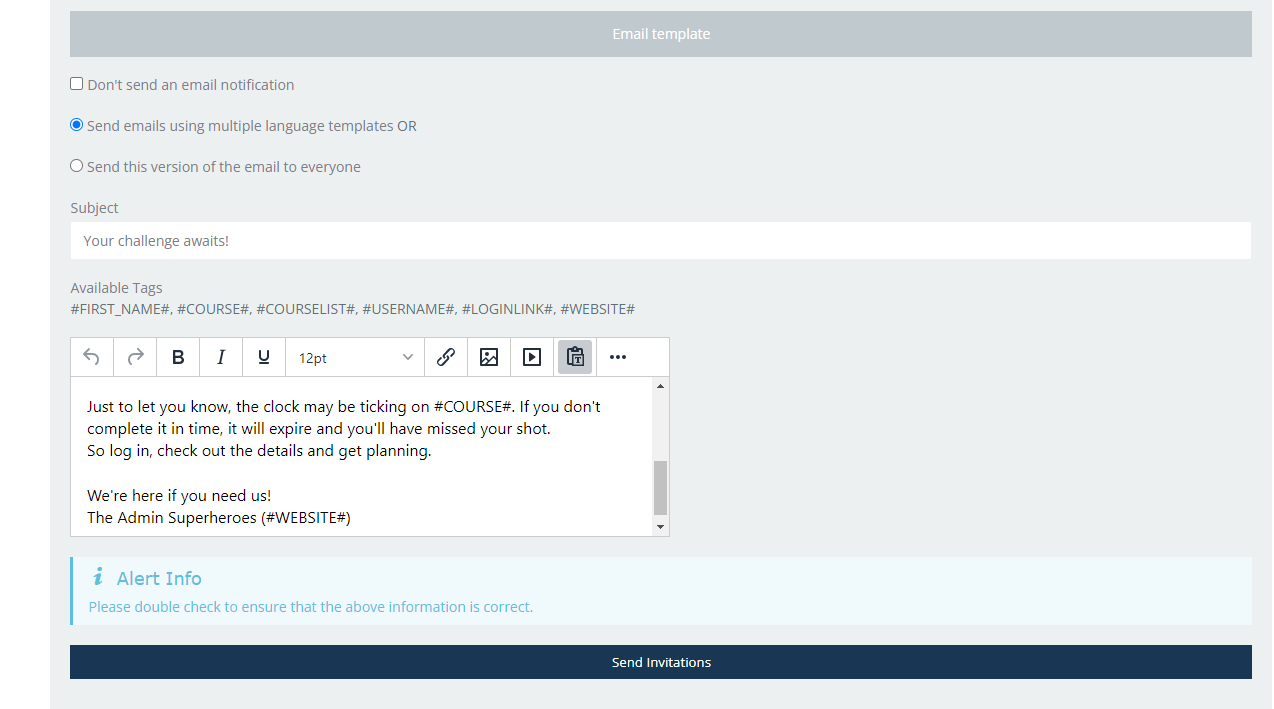Open the insert link tool
This screenshot has width=1274, height=709.
(446, 357)
